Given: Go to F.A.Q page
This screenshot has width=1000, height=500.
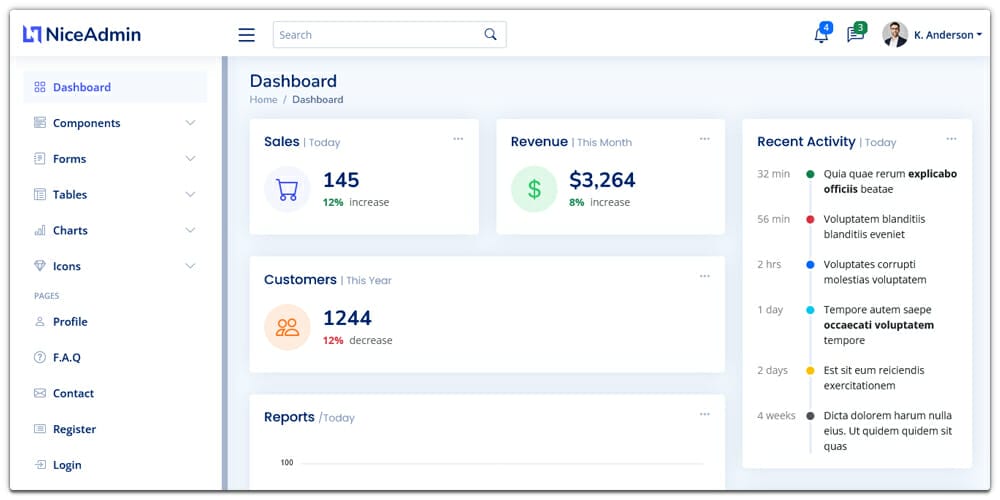Looking at the screenshot, I should pyautogui.click(x=66, y=357).
